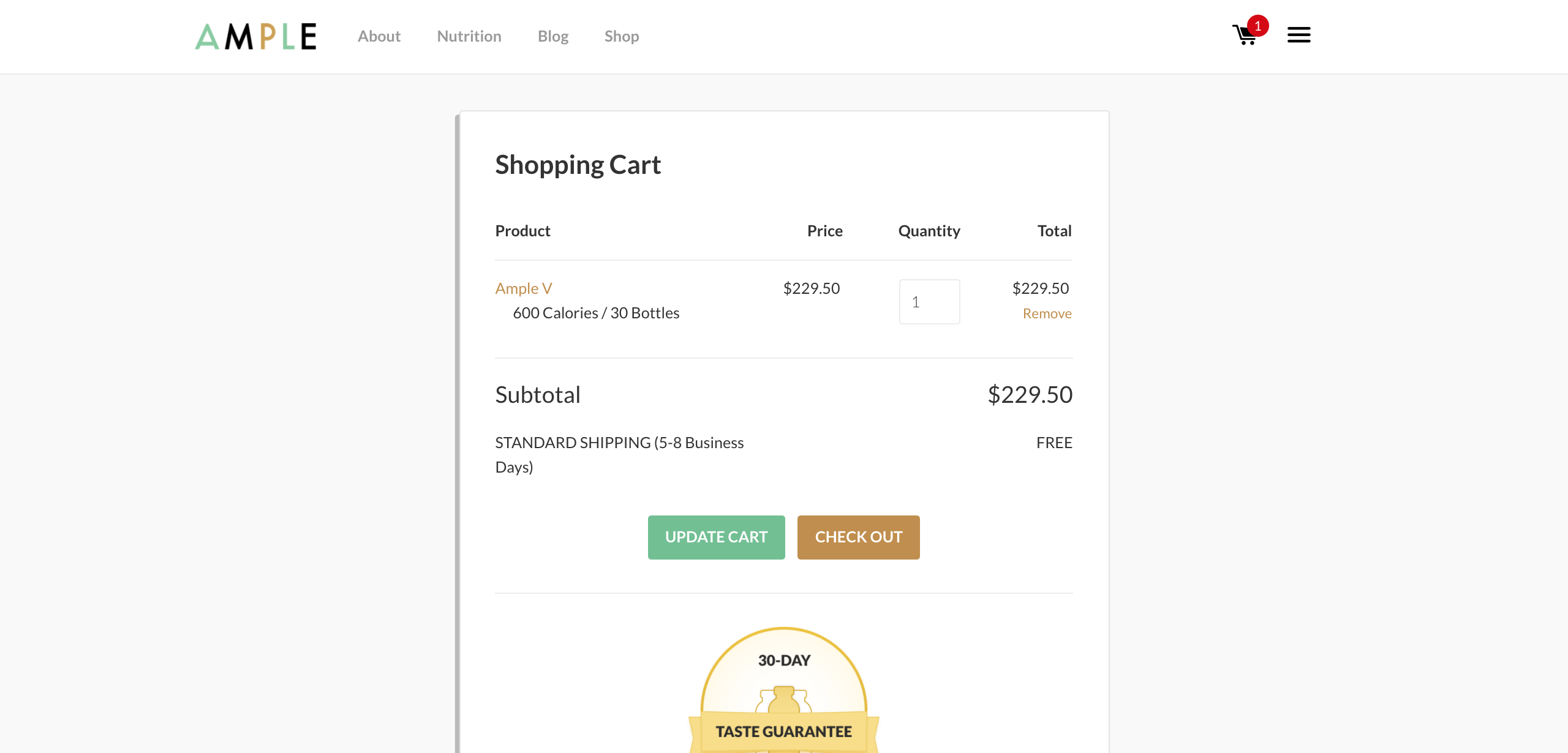
Task: Open the Ample V product link
Action: [524, 288]
